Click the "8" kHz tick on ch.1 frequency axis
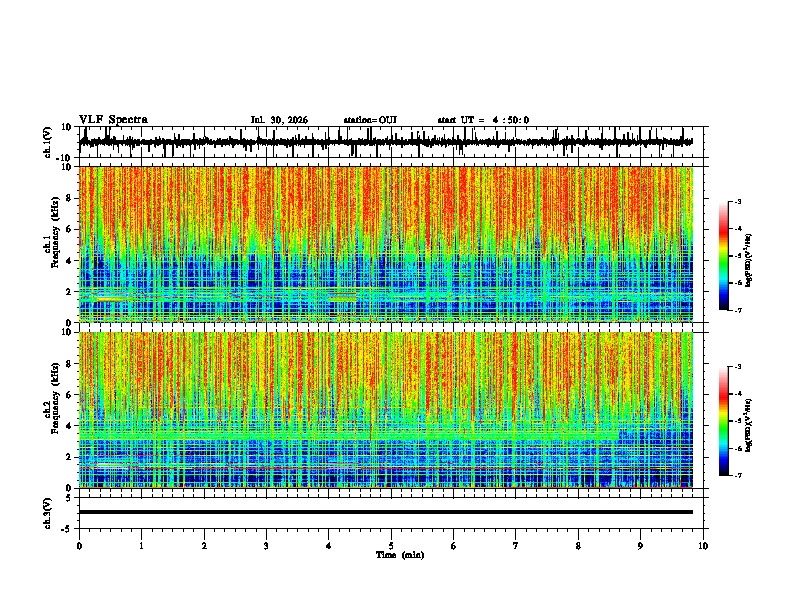 (69, 198)
